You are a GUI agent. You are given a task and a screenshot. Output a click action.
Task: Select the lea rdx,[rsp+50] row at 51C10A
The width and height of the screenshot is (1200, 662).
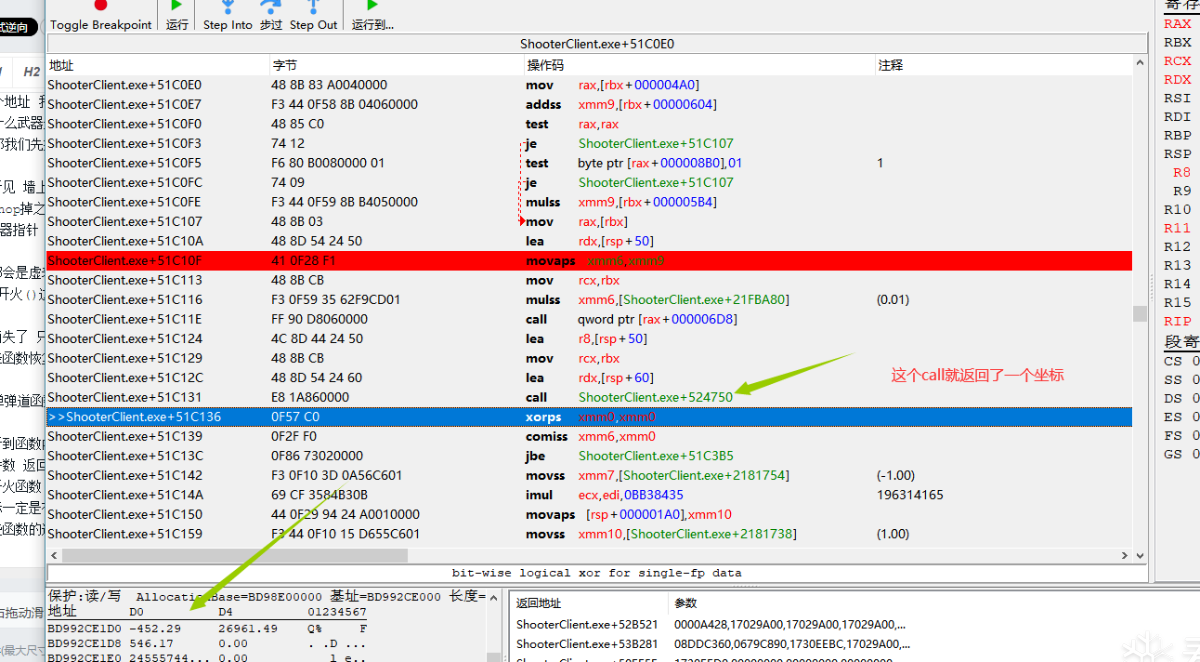pos(589,241)
